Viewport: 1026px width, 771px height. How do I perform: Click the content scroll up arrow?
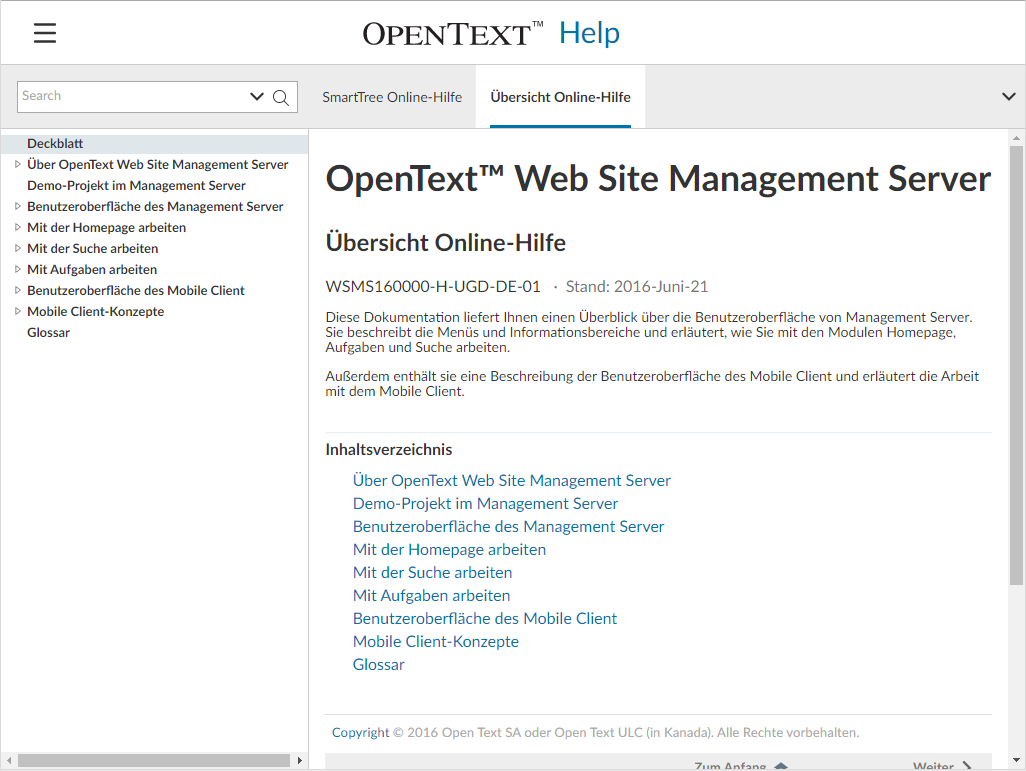[1016, 138]
